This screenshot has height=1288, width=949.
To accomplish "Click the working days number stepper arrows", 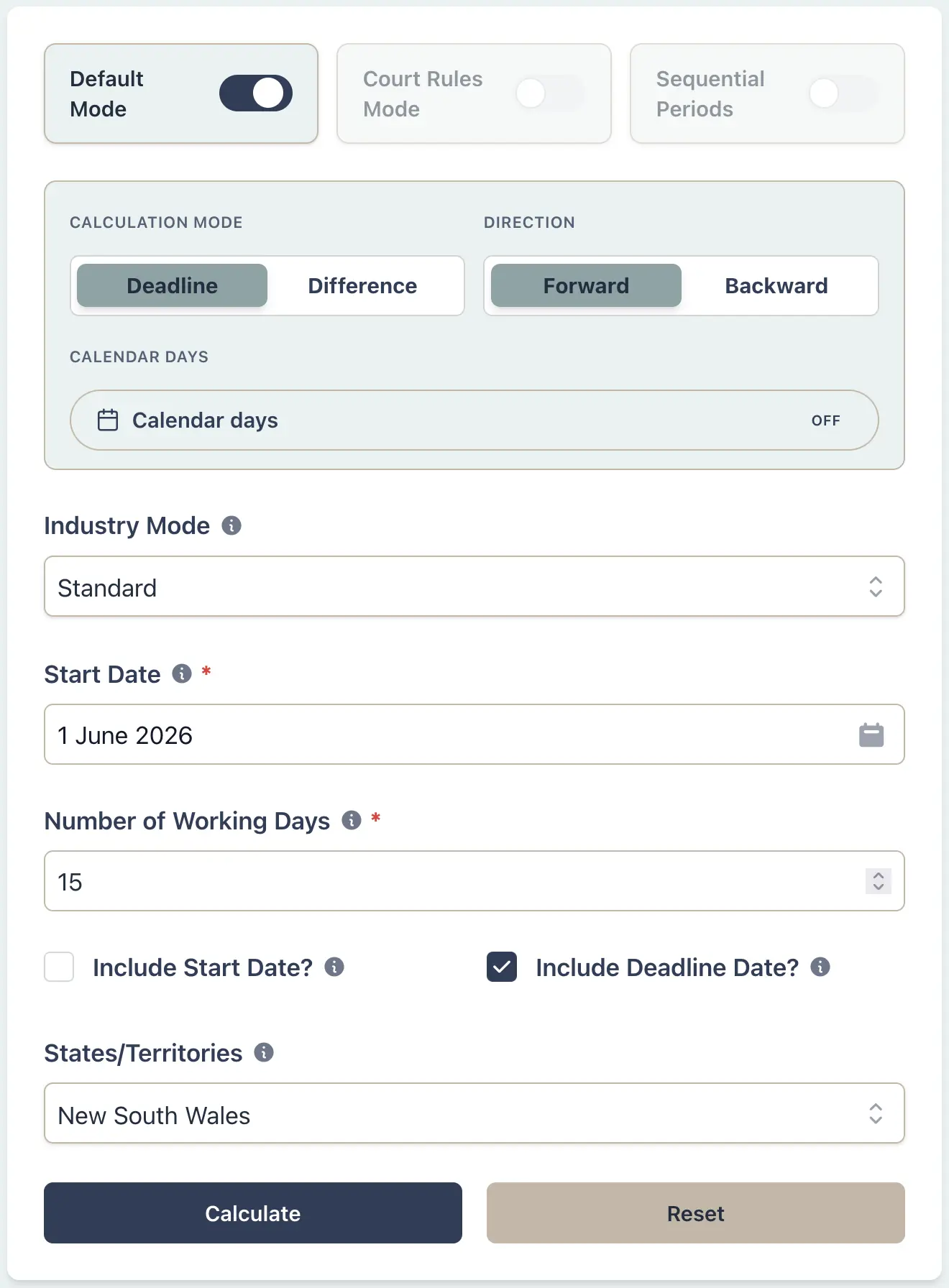I will [x=878, y=881].
